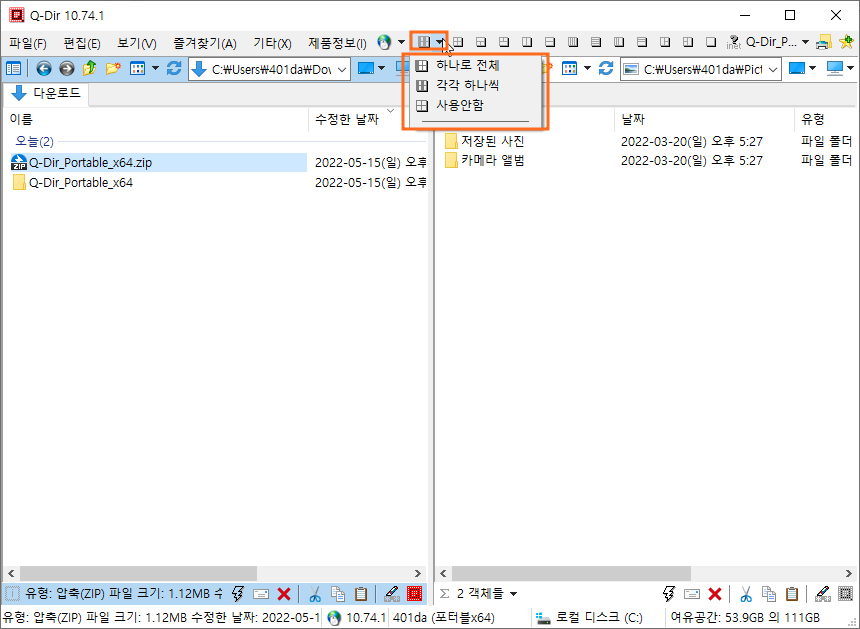Screen dimensions: 860x629
Task: Click the lightning bolt icon in left pane bottom bar
Action: click(237, 593)
